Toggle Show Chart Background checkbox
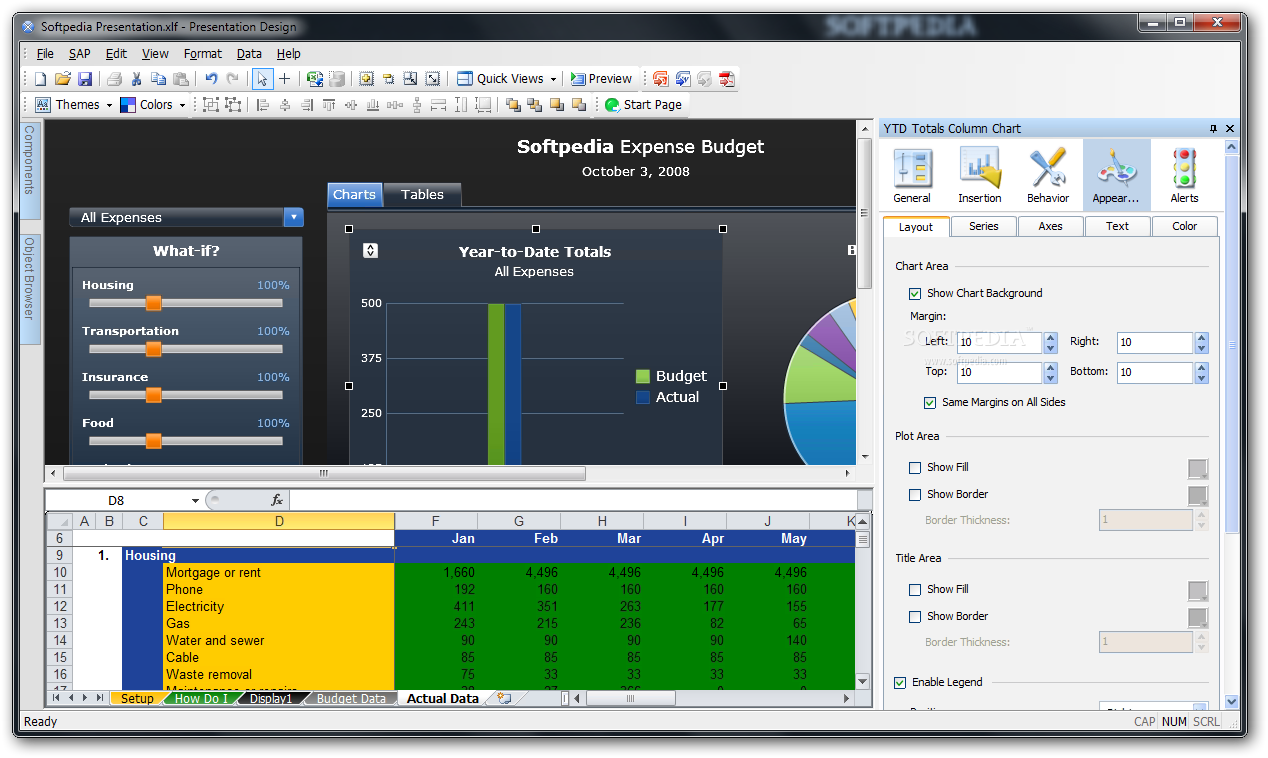The width and height of the screenshot is (1268, 758). click(x=915, y=293)
